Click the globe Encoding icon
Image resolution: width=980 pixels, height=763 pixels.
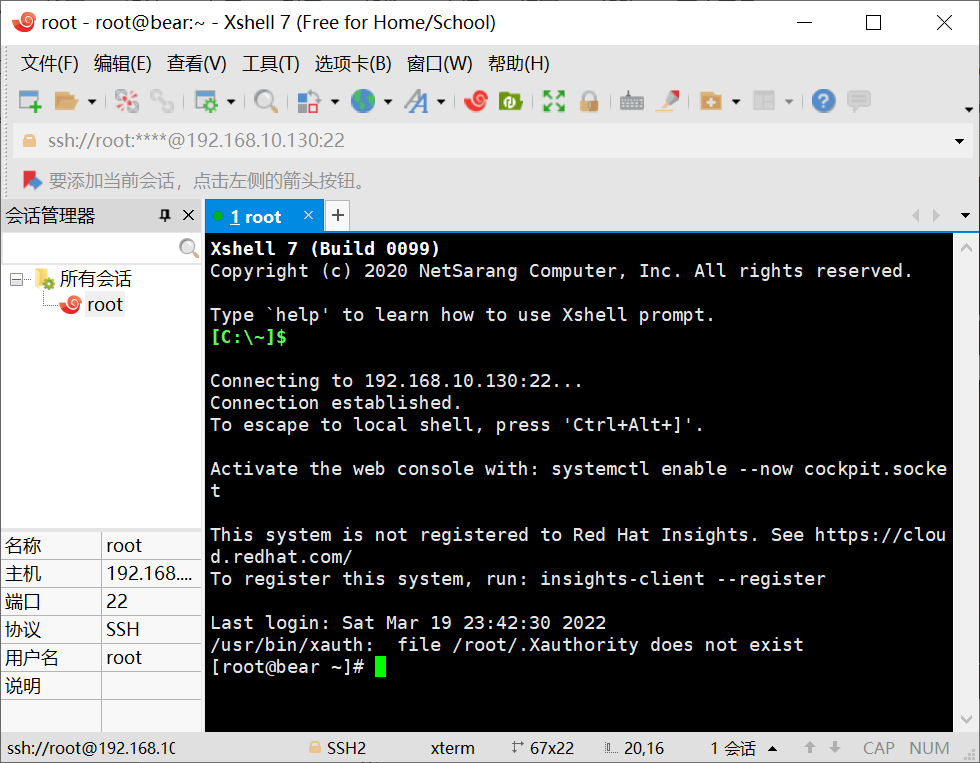[x=362, y=101]
